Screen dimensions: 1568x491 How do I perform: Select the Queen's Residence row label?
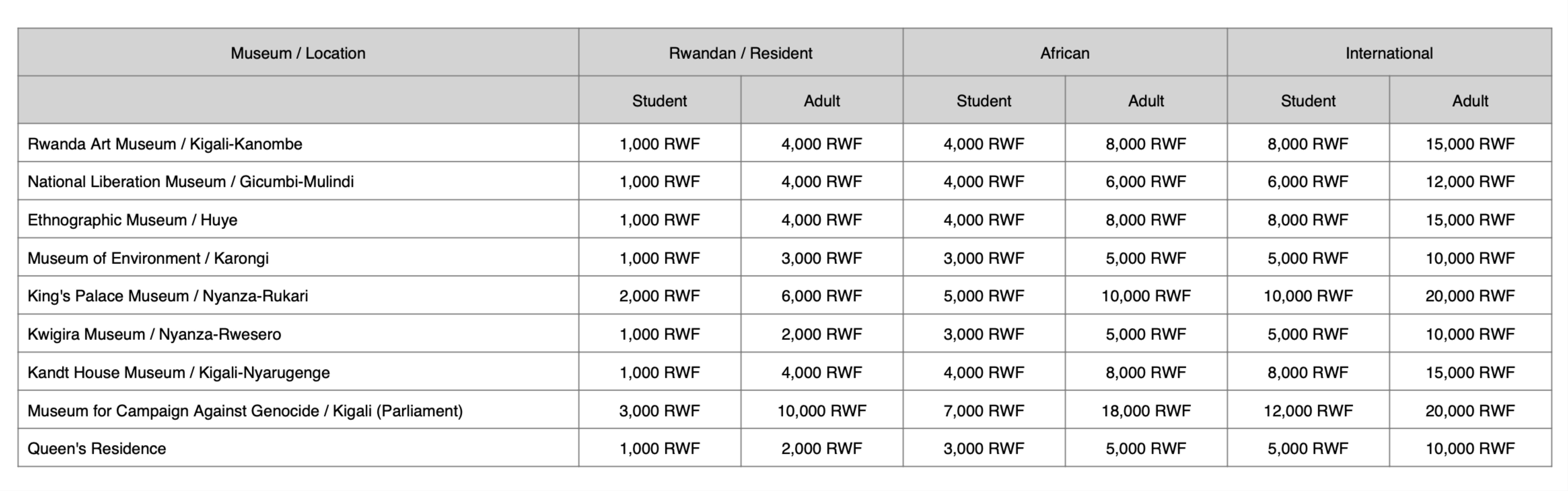pyautogui.click(x=298, y=449)
